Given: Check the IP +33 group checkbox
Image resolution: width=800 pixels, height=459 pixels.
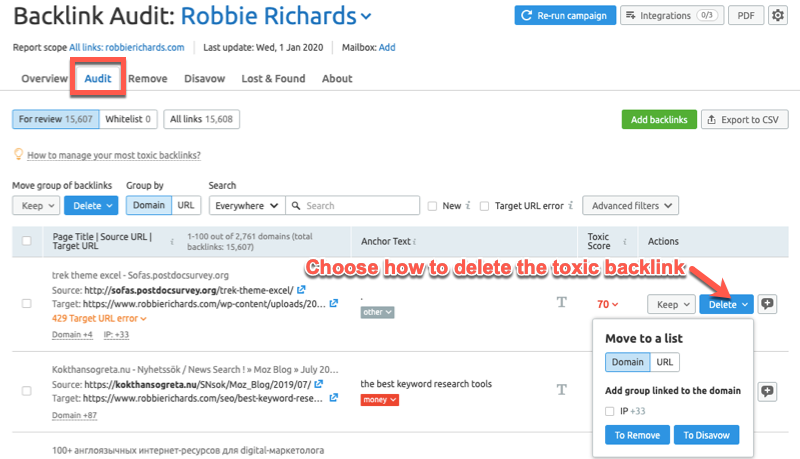Looking at the screenshot, I should tap(610, 411).
